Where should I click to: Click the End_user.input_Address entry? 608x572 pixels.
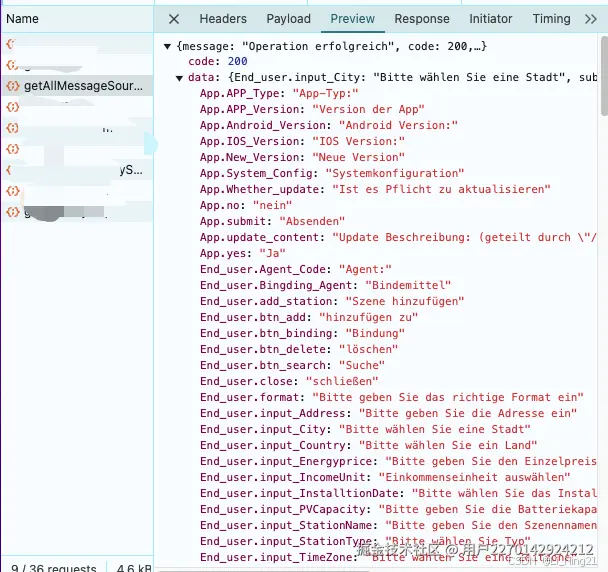389,413
